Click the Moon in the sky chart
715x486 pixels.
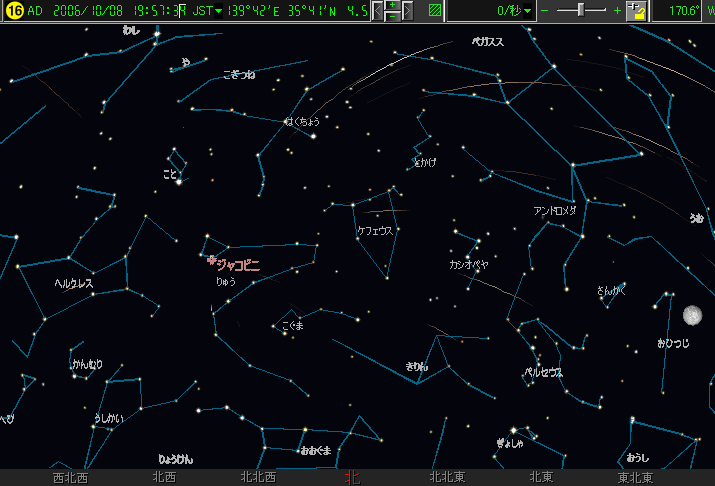click(691, 316)
